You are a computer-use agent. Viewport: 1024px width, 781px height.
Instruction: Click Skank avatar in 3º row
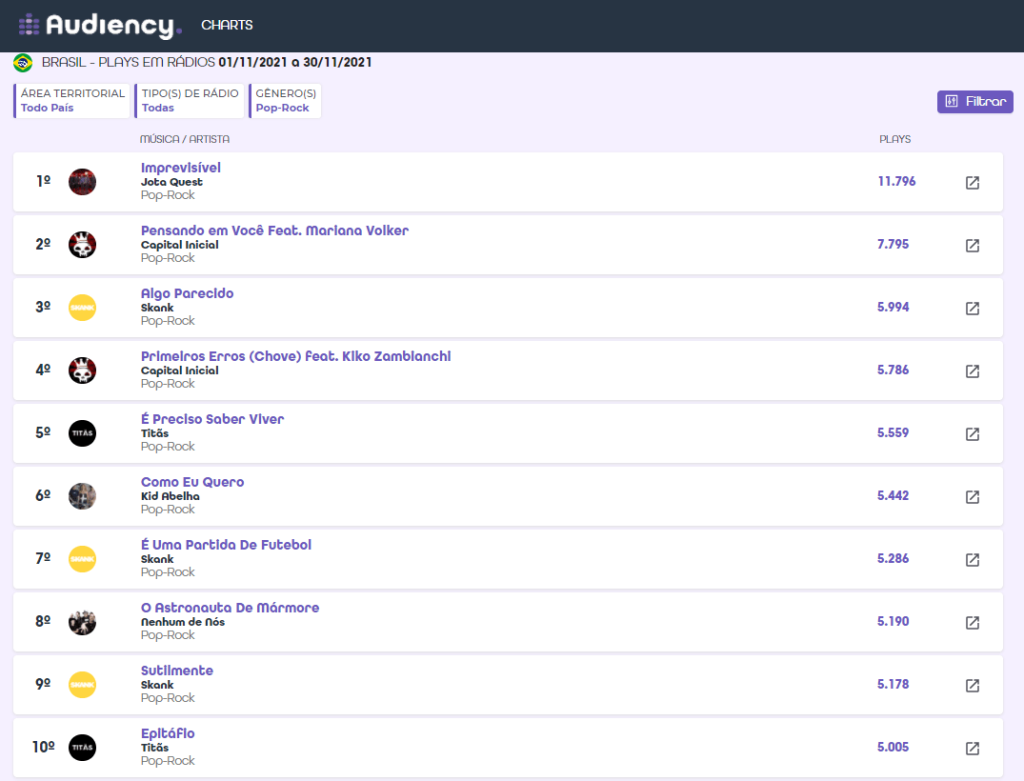tap(82, 308)
